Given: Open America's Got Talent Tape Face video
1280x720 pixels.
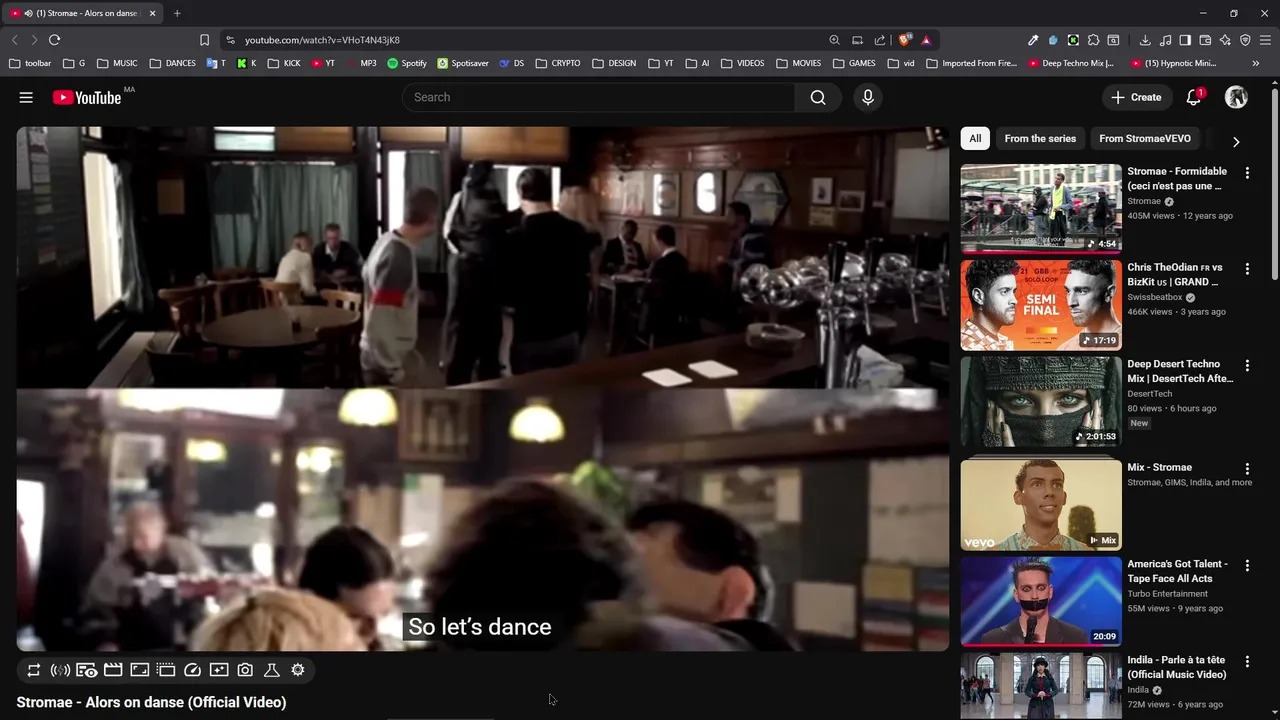Looking at the screenshot, I should coord(1041,601).
